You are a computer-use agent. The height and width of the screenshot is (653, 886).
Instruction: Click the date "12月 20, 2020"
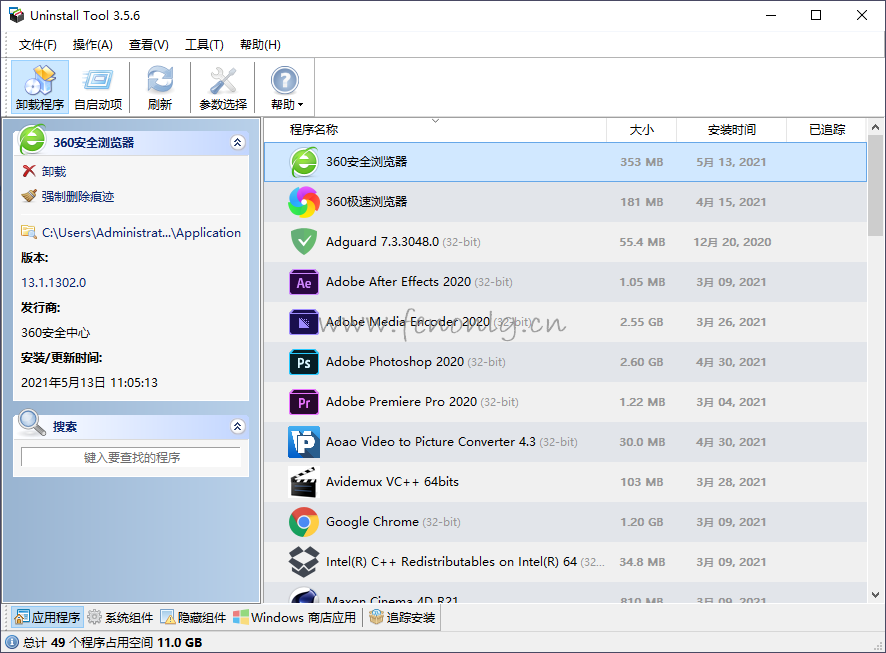(x=732, y=242)
